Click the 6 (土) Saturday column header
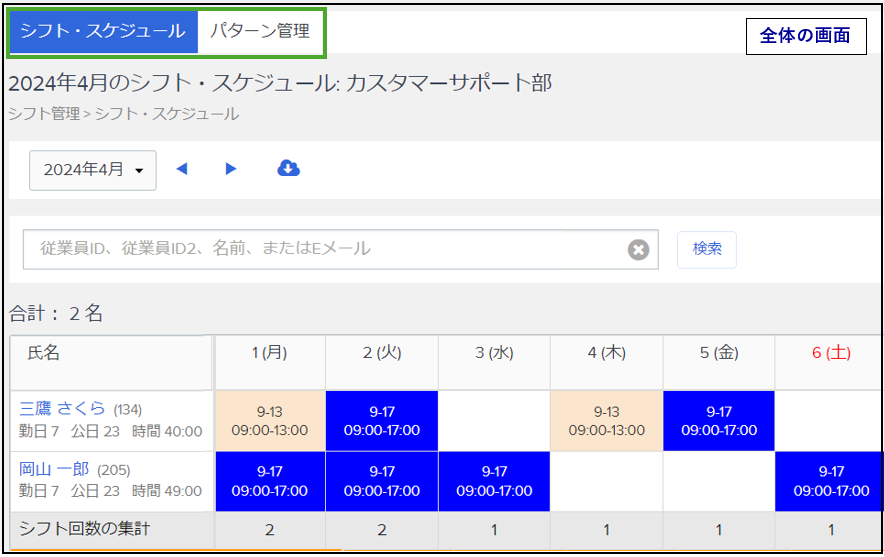 click(x=830, y=353)
